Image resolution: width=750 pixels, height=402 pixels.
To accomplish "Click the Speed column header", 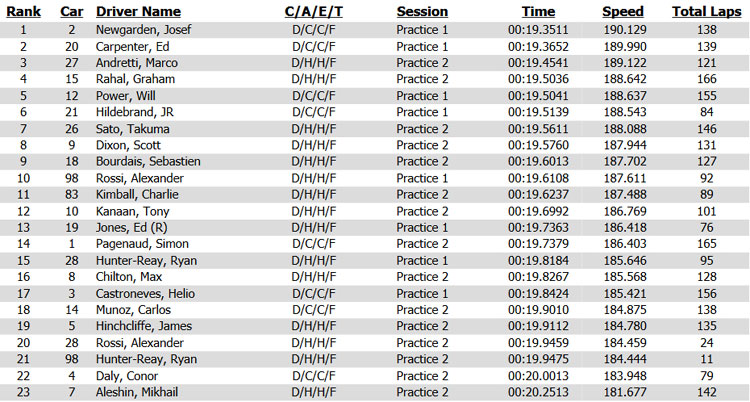I will tap(623, 11).
